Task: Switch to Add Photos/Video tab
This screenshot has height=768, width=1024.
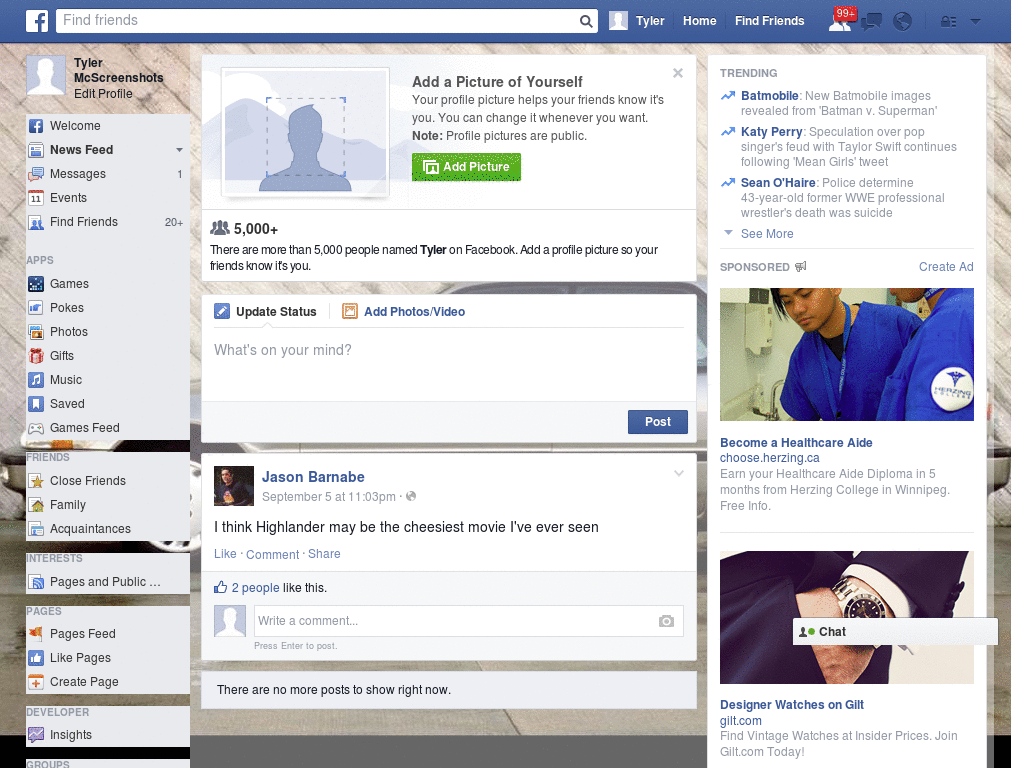Action: click(x=404, y=312)
